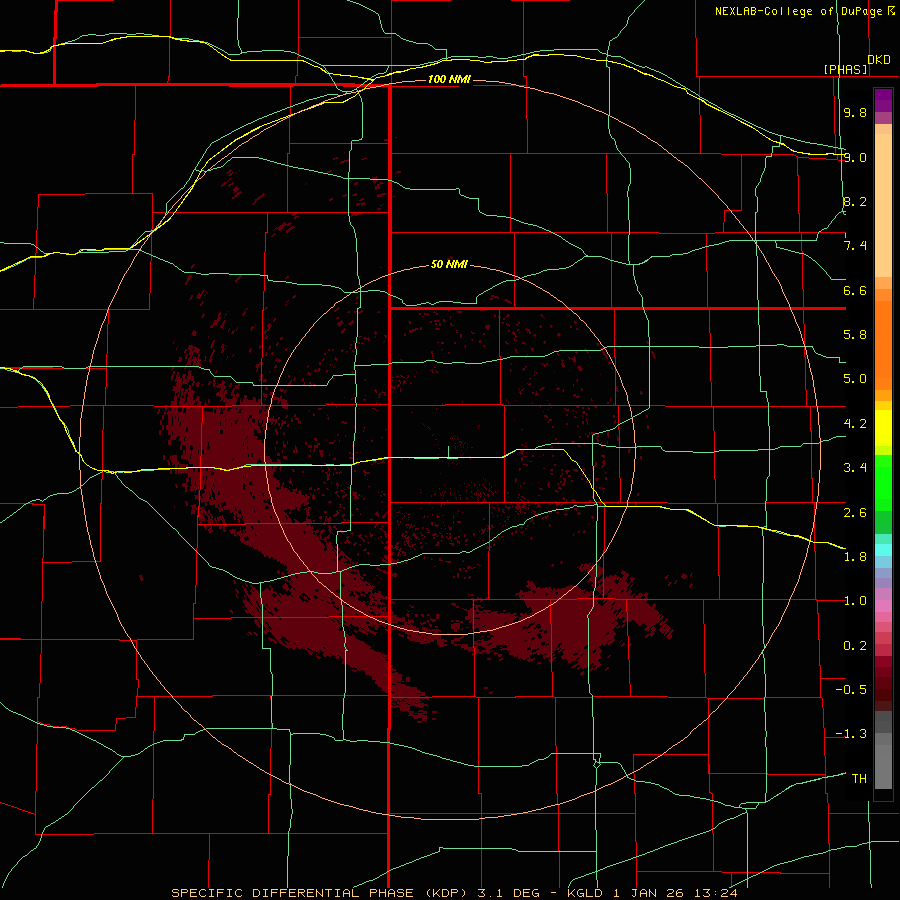Click the 5.0 scale value
900x900 pixels.
pyautogui.click(x=855, y=379)
